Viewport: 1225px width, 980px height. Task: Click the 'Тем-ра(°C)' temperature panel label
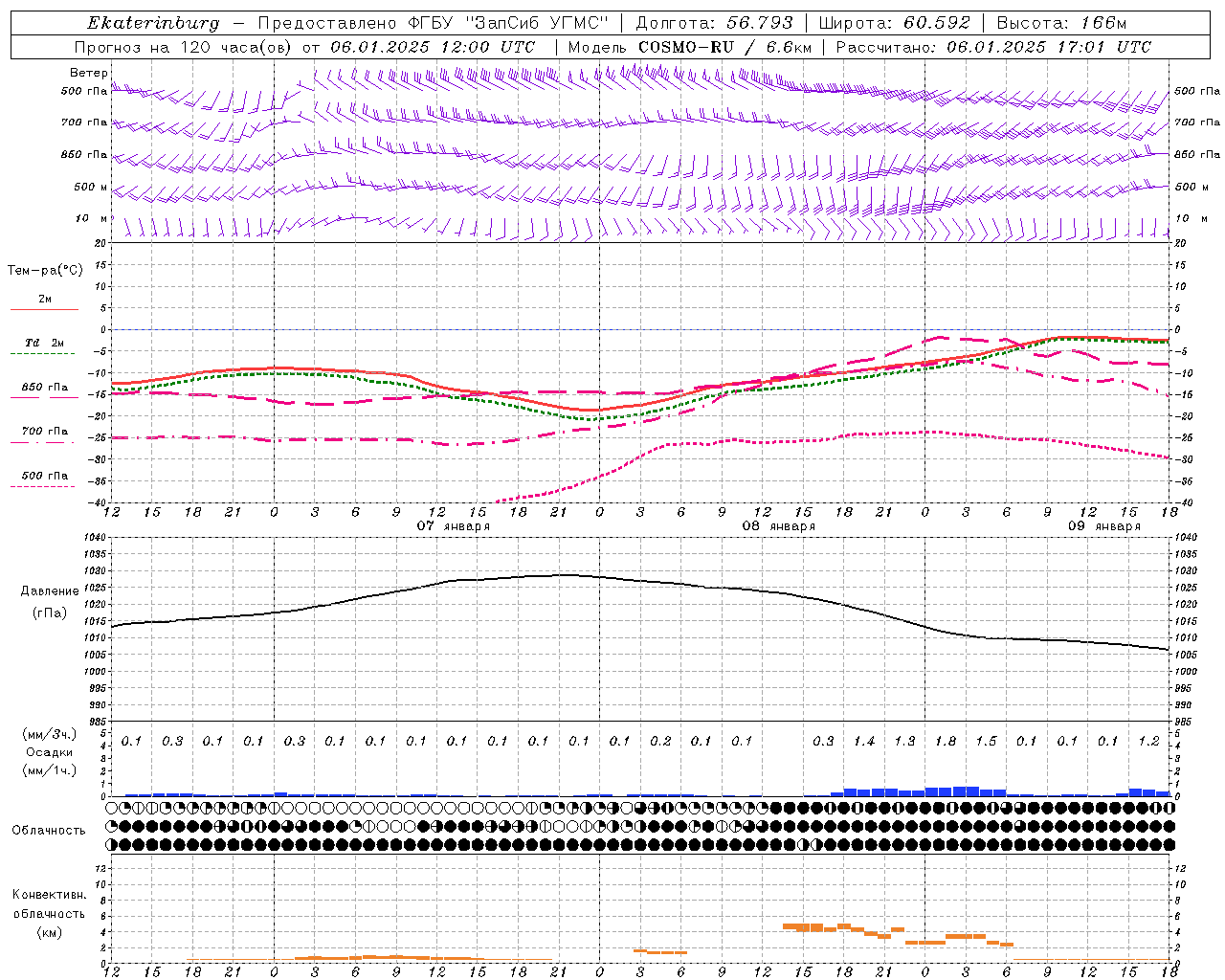click(x=45, y=271)
